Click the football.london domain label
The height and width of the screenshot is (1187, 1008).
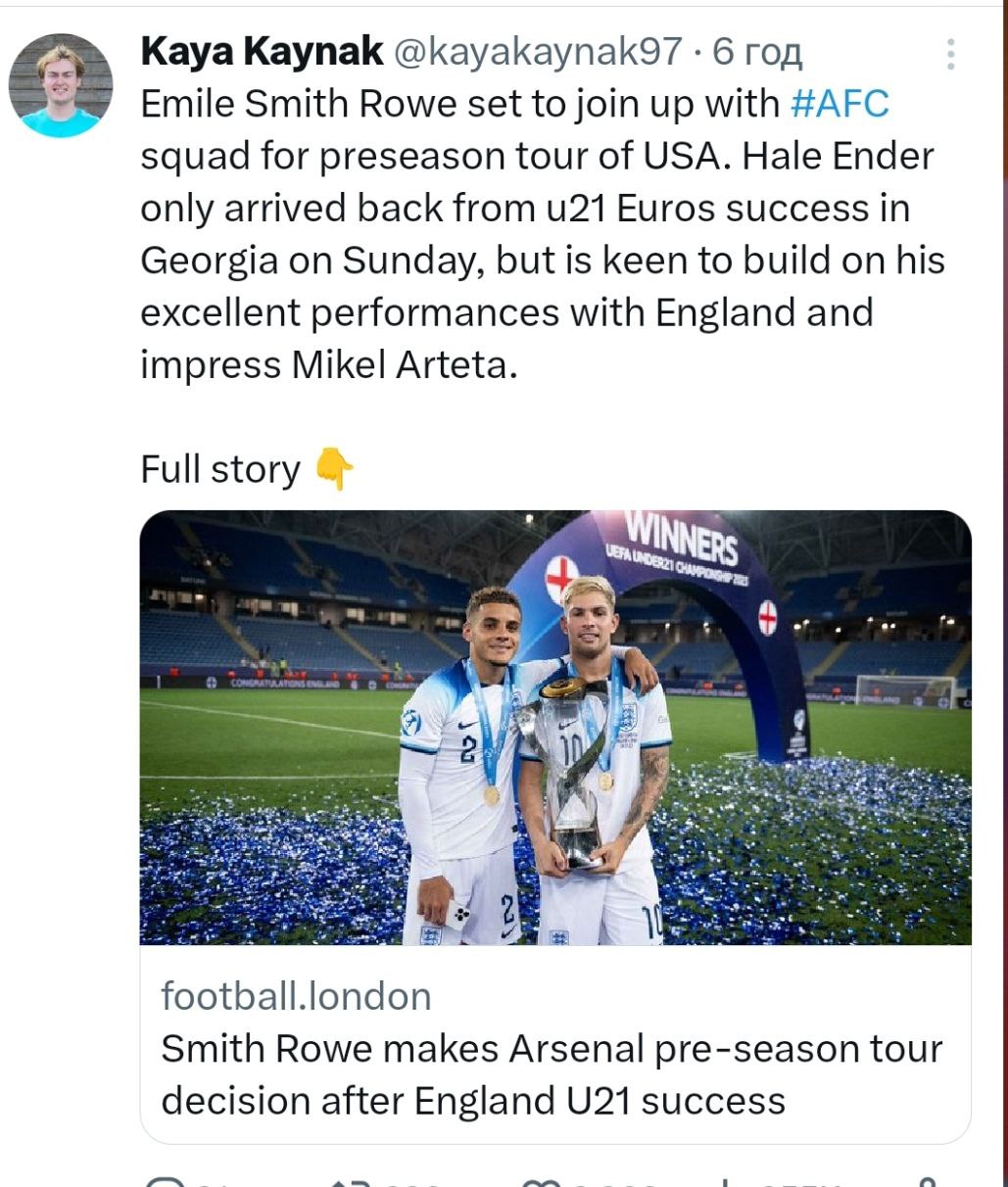point(296,996)
